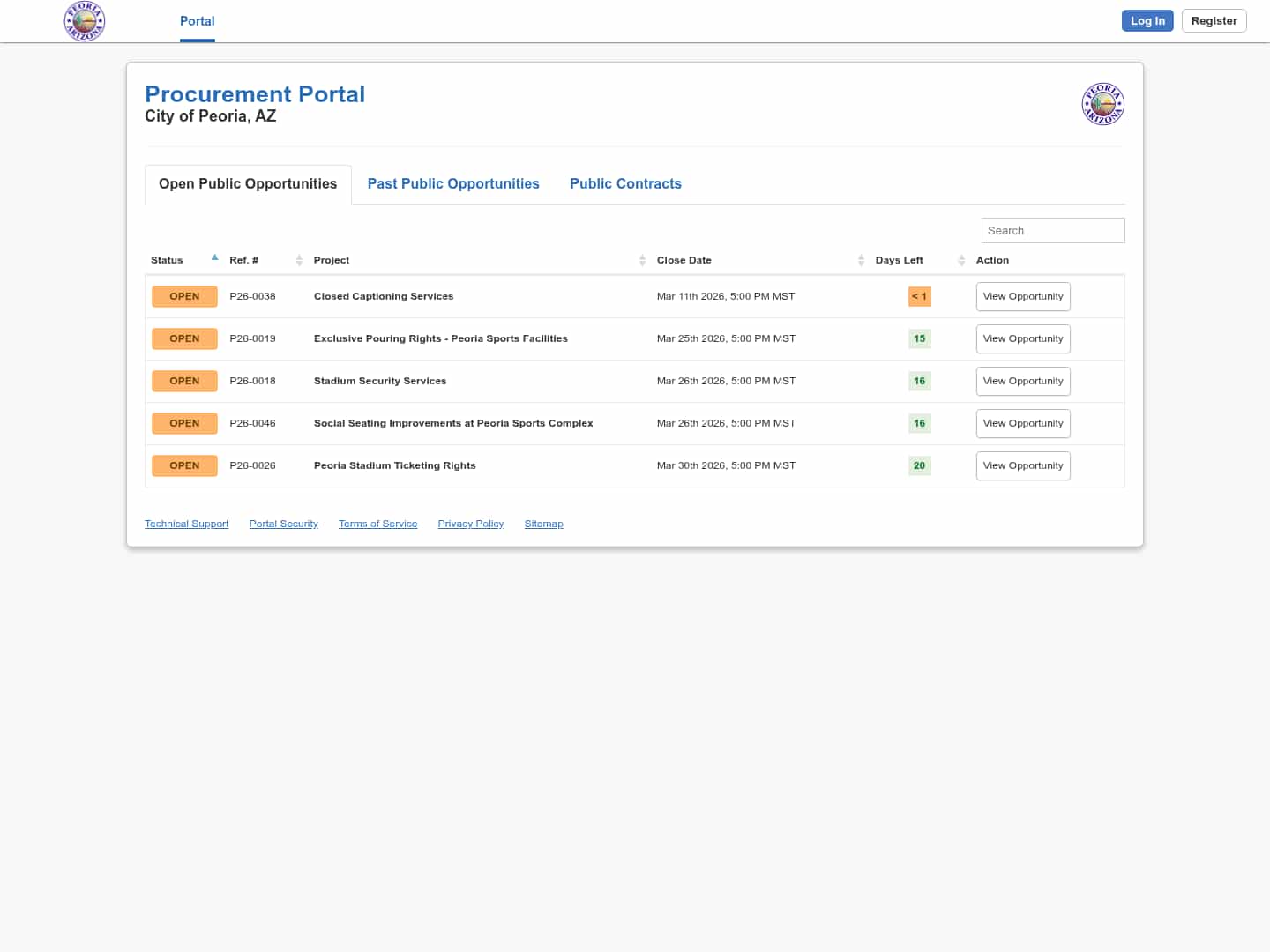The height and width of the screenshot is (952, 1270).
Task: Sort by Project column arrows
Action: pos(642,260)
